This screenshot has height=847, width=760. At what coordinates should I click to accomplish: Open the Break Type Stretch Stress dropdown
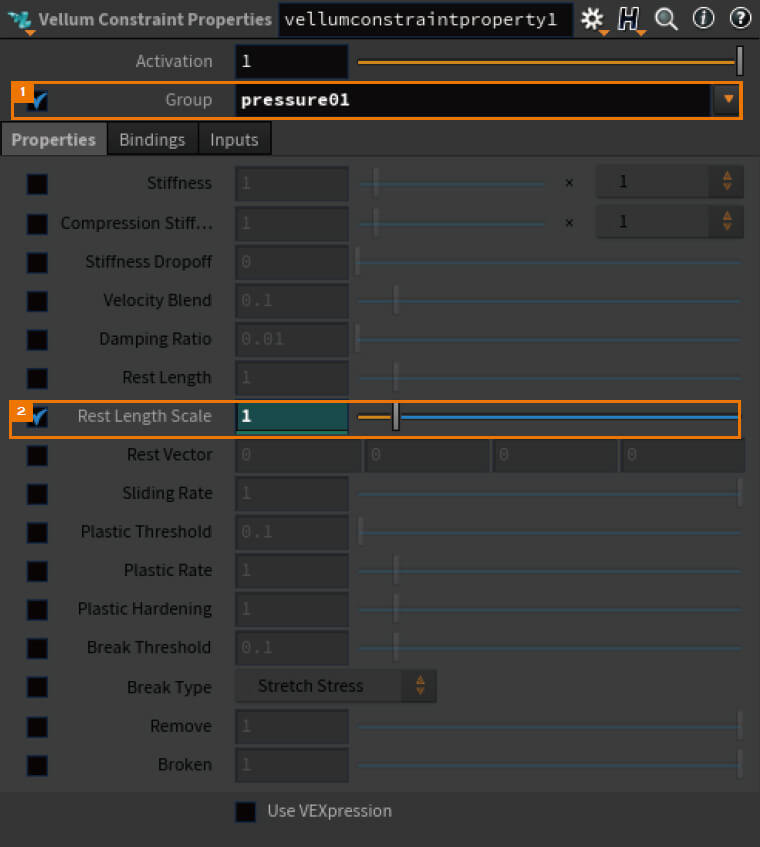[335, 686]
